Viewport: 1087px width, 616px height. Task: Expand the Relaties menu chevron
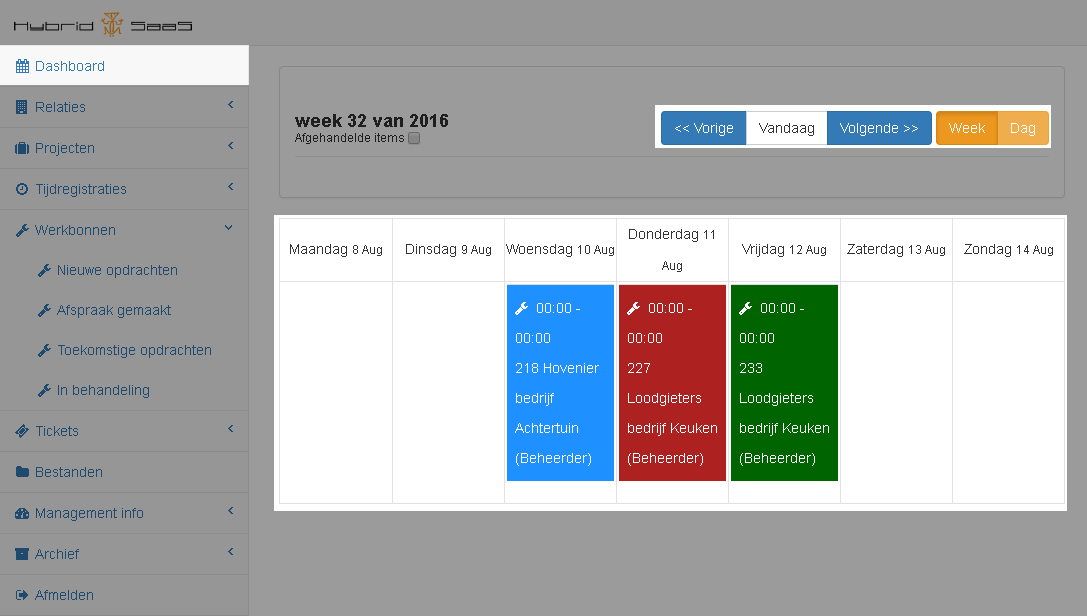(230, 105)
